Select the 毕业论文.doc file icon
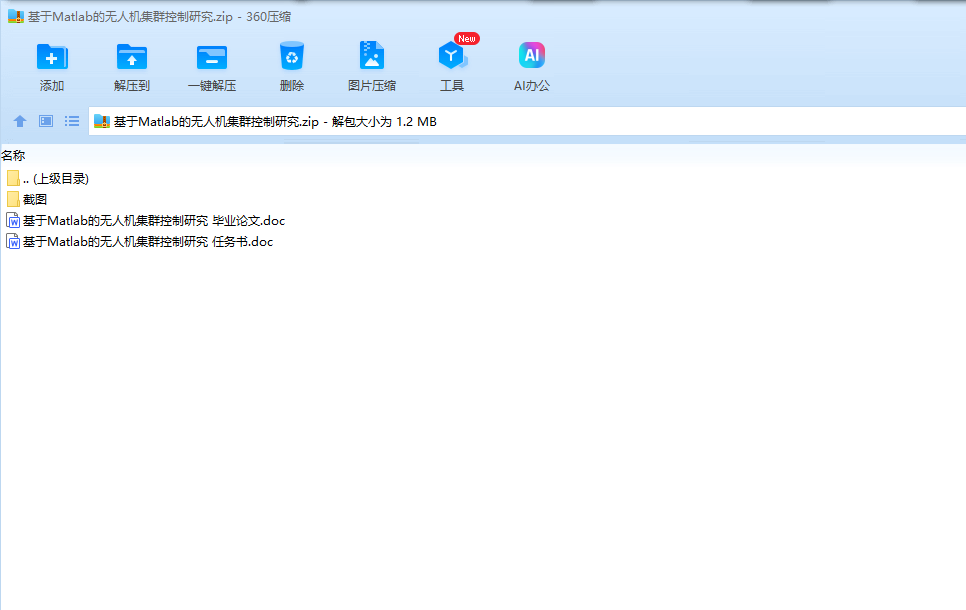 (13, 221)
